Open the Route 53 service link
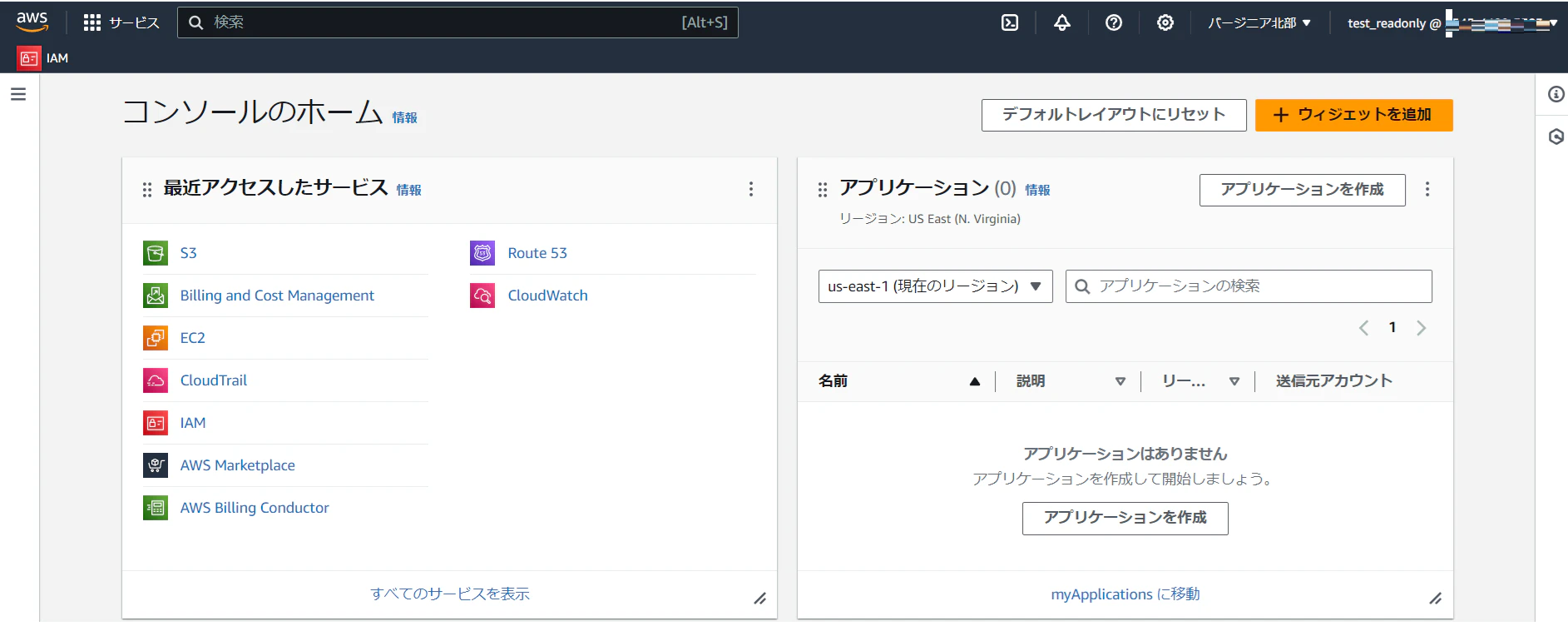This screenshot has height=631, width=1568. [537, 253]
